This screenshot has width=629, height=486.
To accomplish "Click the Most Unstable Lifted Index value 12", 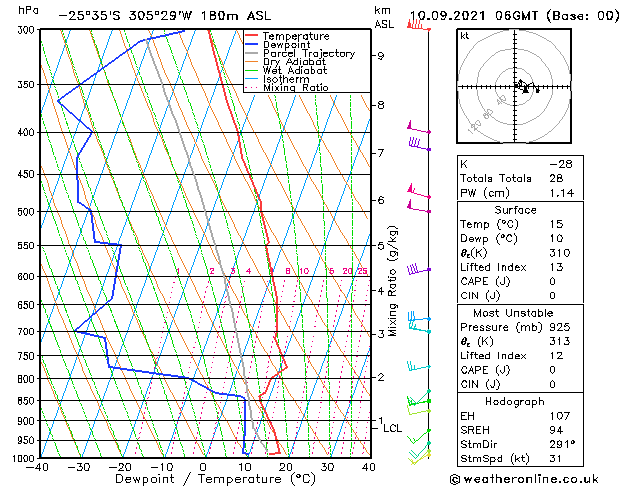I will tap(556, 356).
